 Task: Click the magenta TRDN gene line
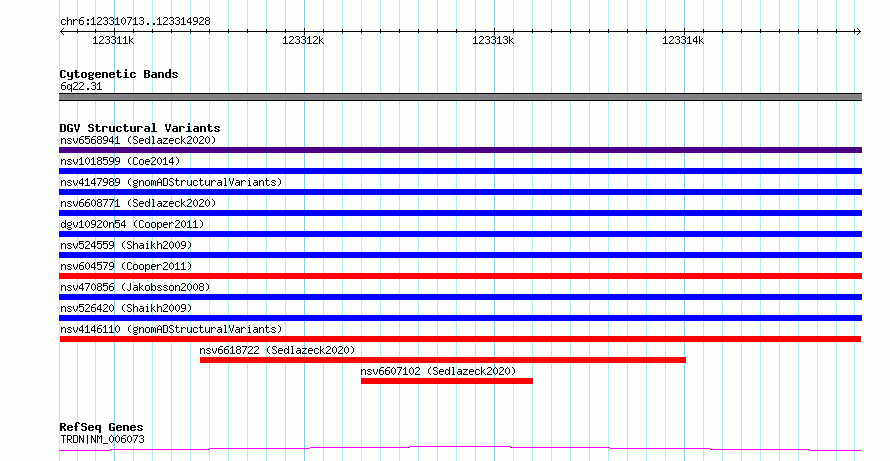(460, 449)
